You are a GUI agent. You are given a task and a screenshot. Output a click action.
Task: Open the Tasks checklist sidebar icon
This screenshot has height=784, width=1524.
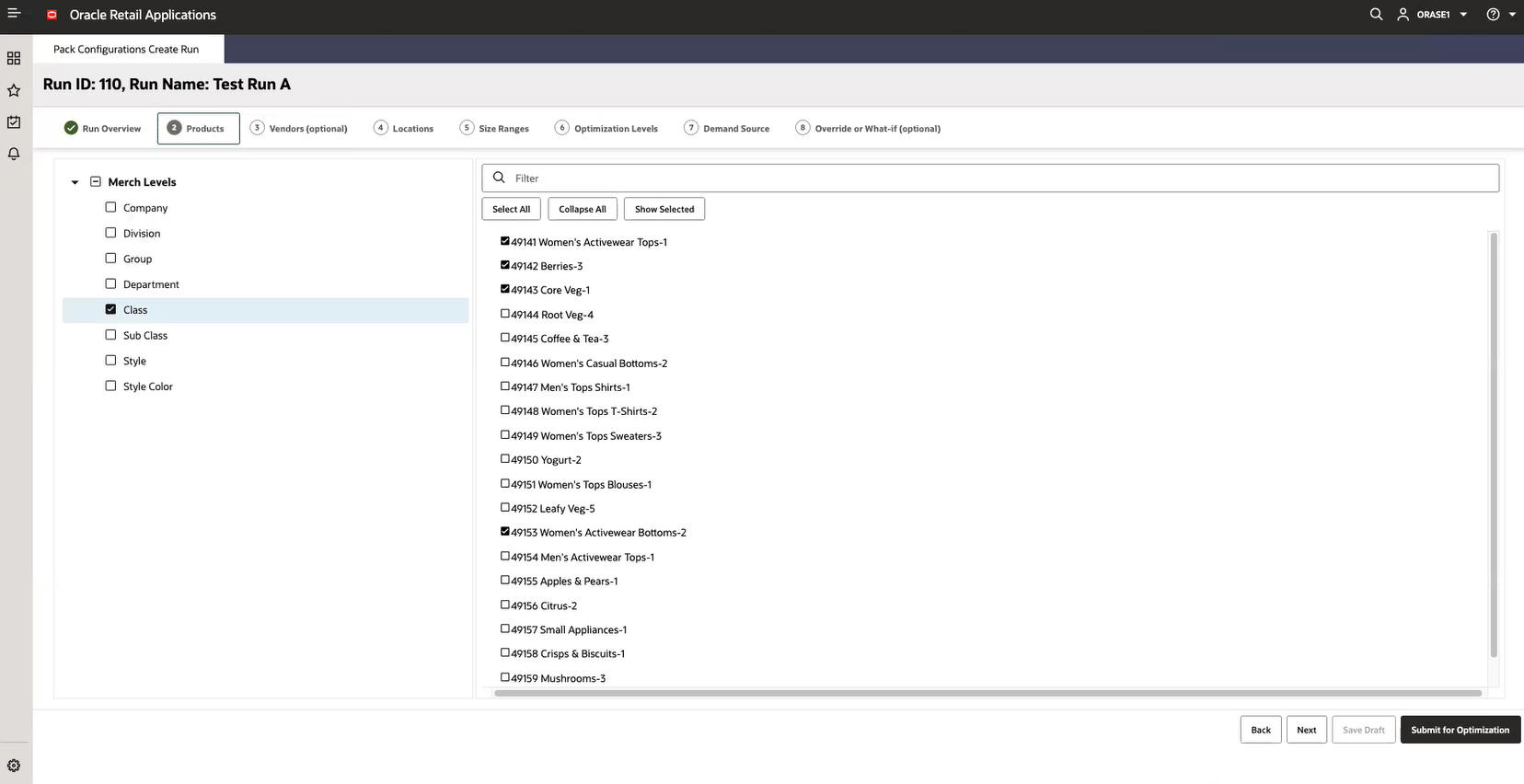14,122
